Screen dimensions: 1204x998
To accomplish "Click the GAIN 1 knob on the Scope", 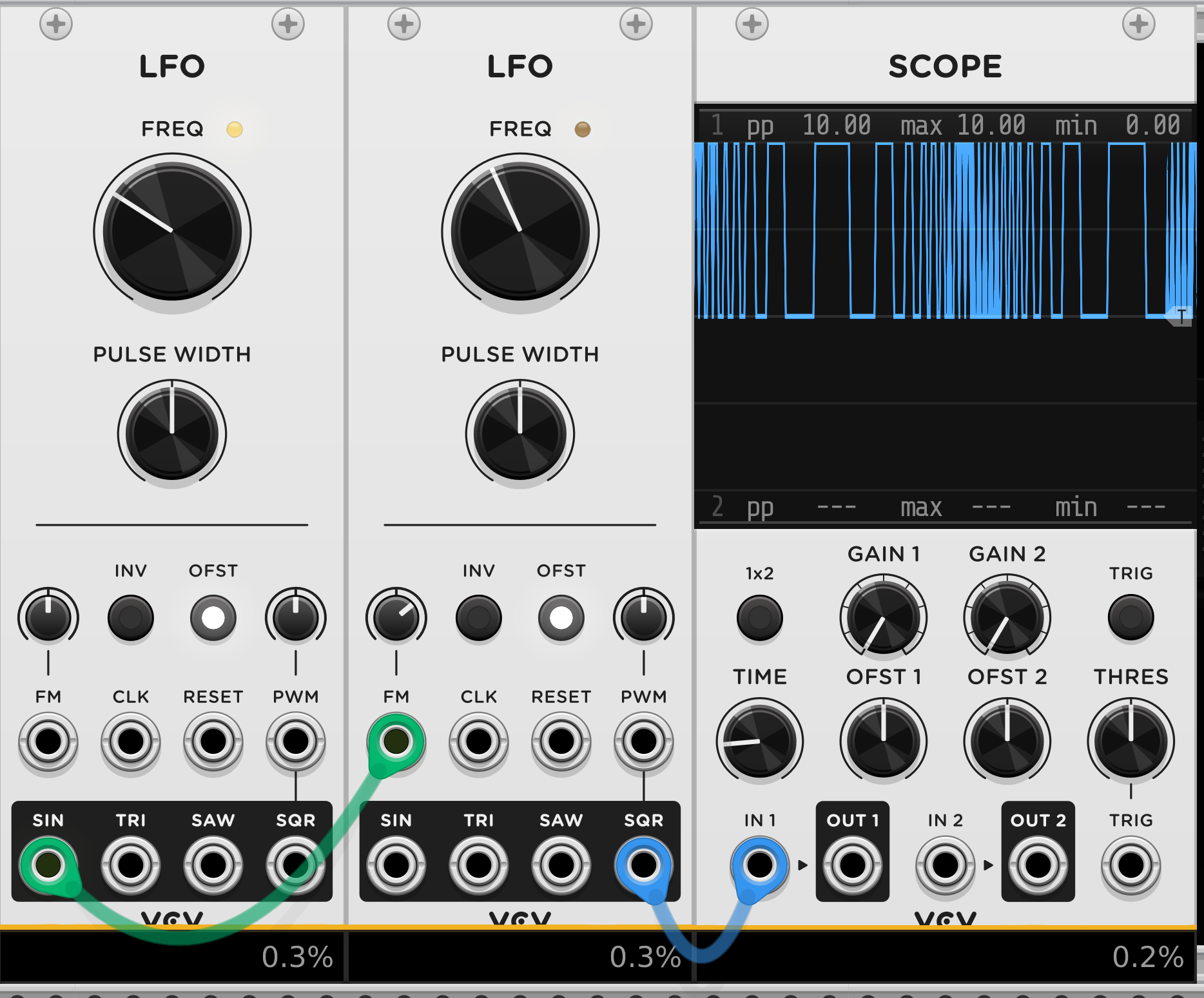I will pyautogui.click(x=884, y=617).
